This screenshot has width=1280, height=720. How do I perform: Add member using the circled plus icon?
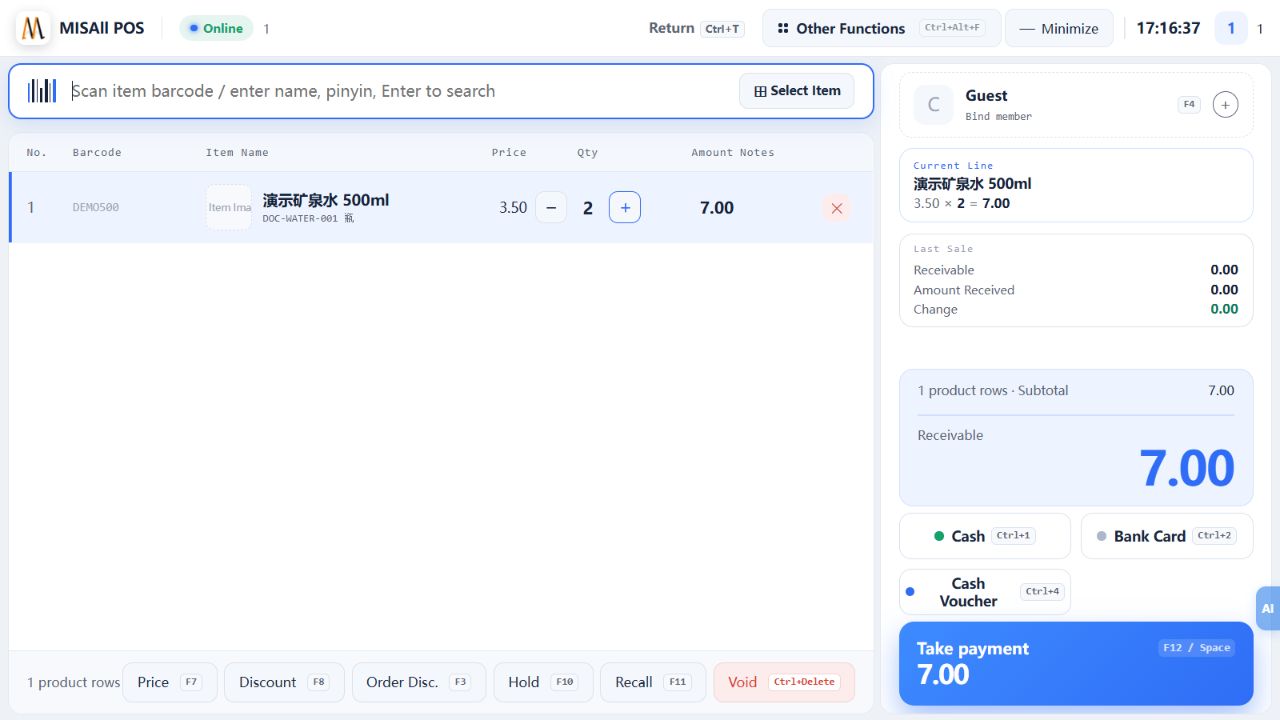1225,104
